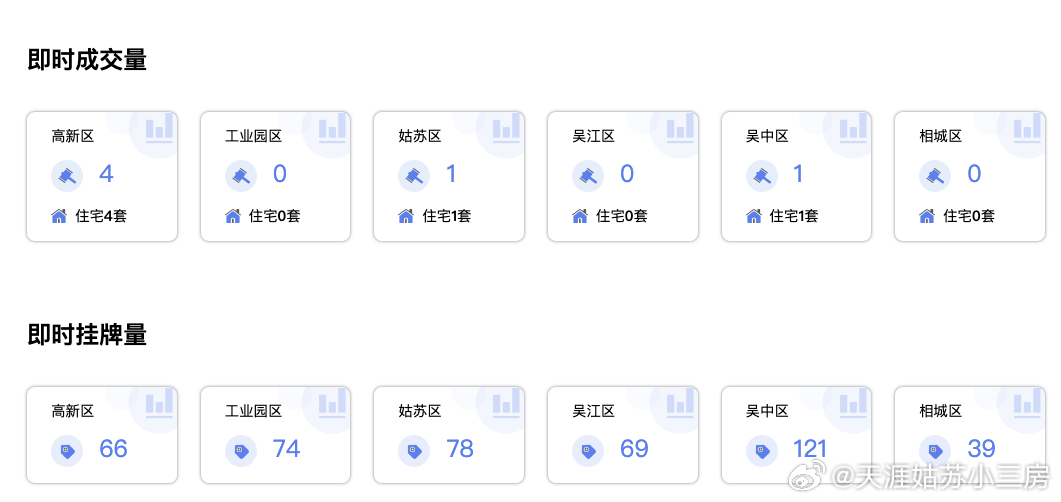
Task: Click the price tag icon next to 74
Action: [x=241, y=451]
